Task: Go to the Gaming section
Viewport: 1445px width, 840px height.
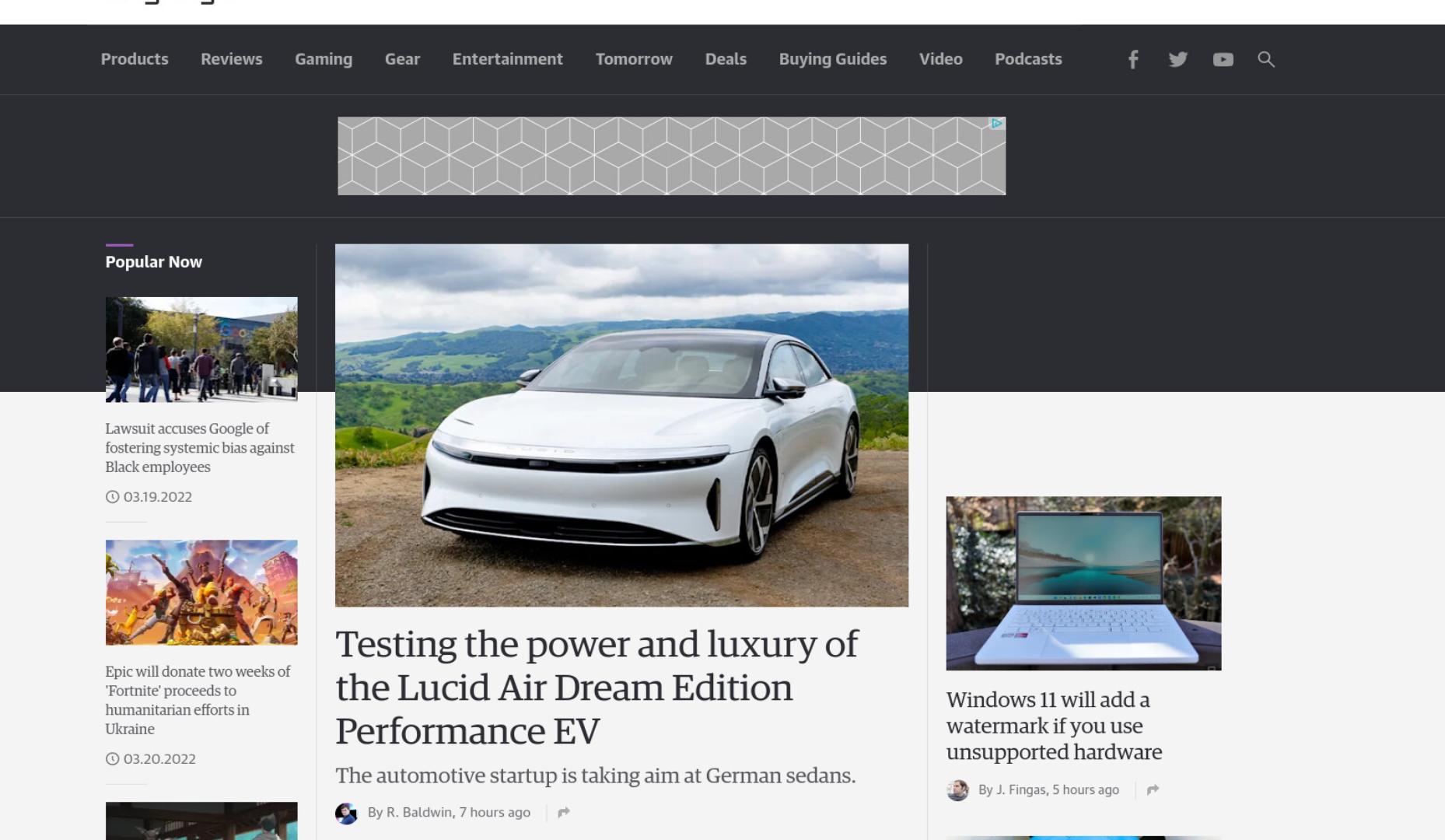Action: pos(324,59)
